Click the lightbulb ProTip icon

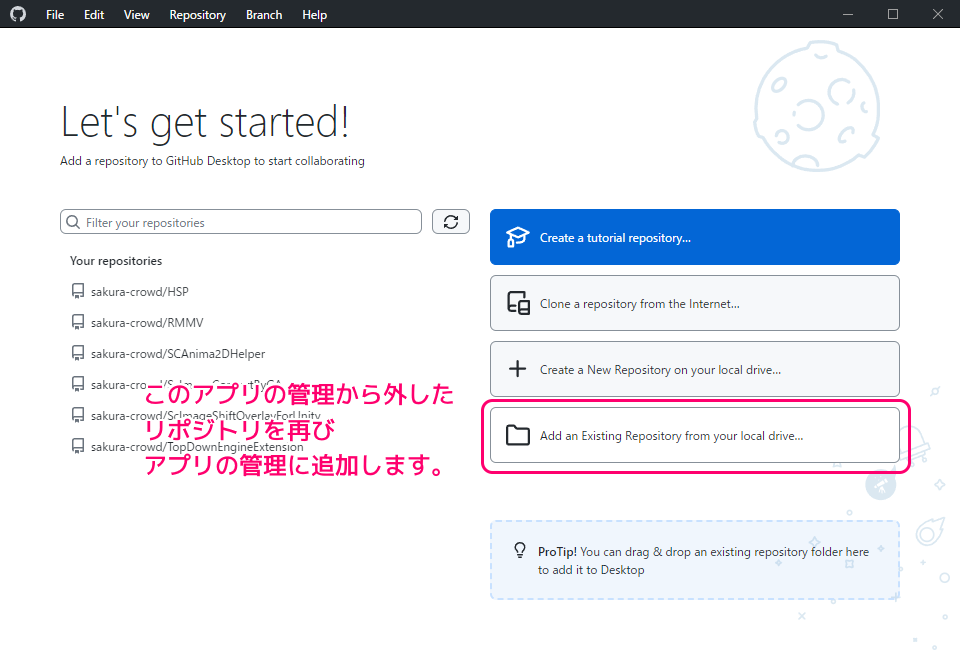(x=520, y=550)
